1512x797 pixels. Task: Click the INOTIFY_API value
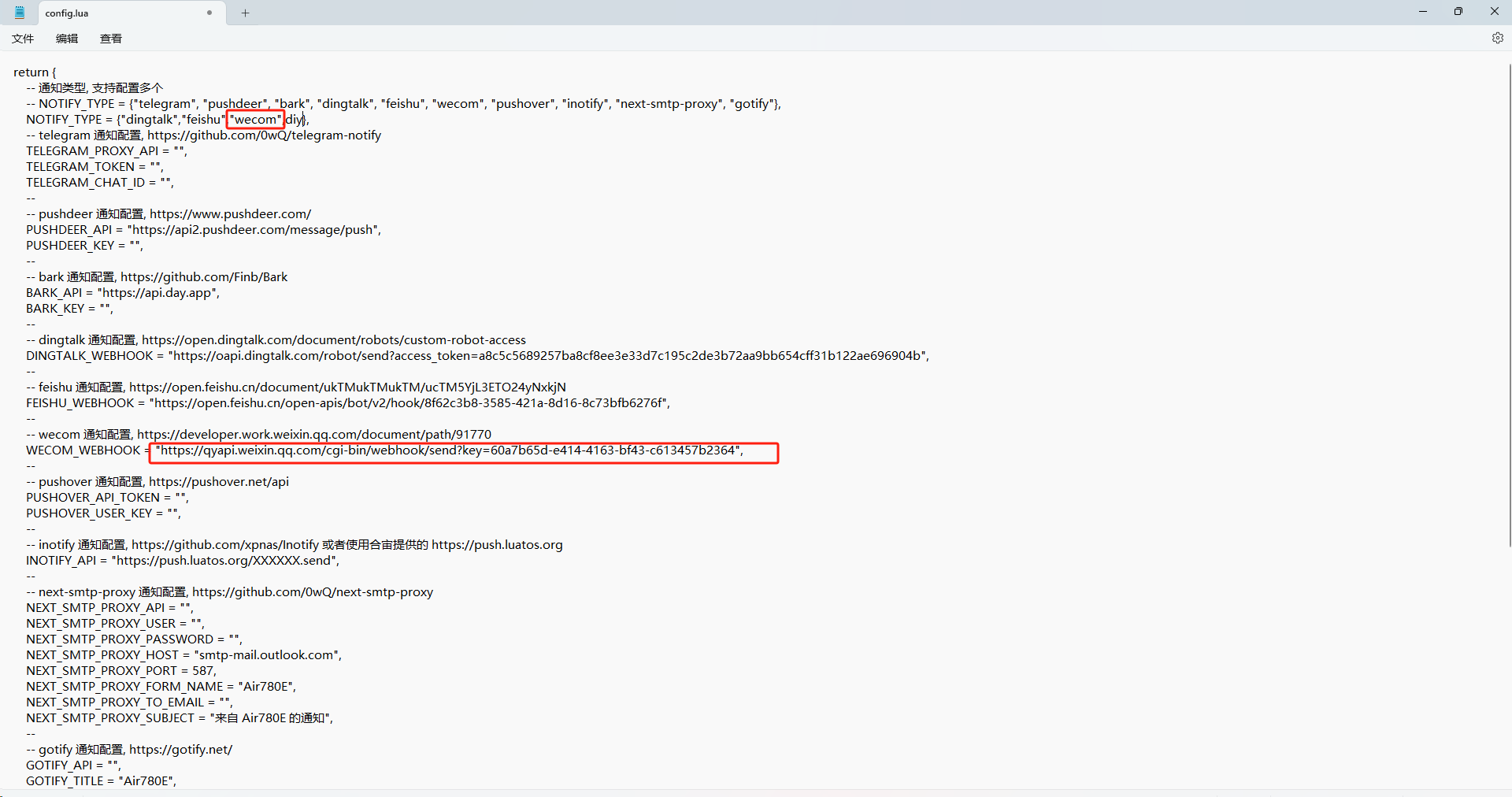[225, 561]
